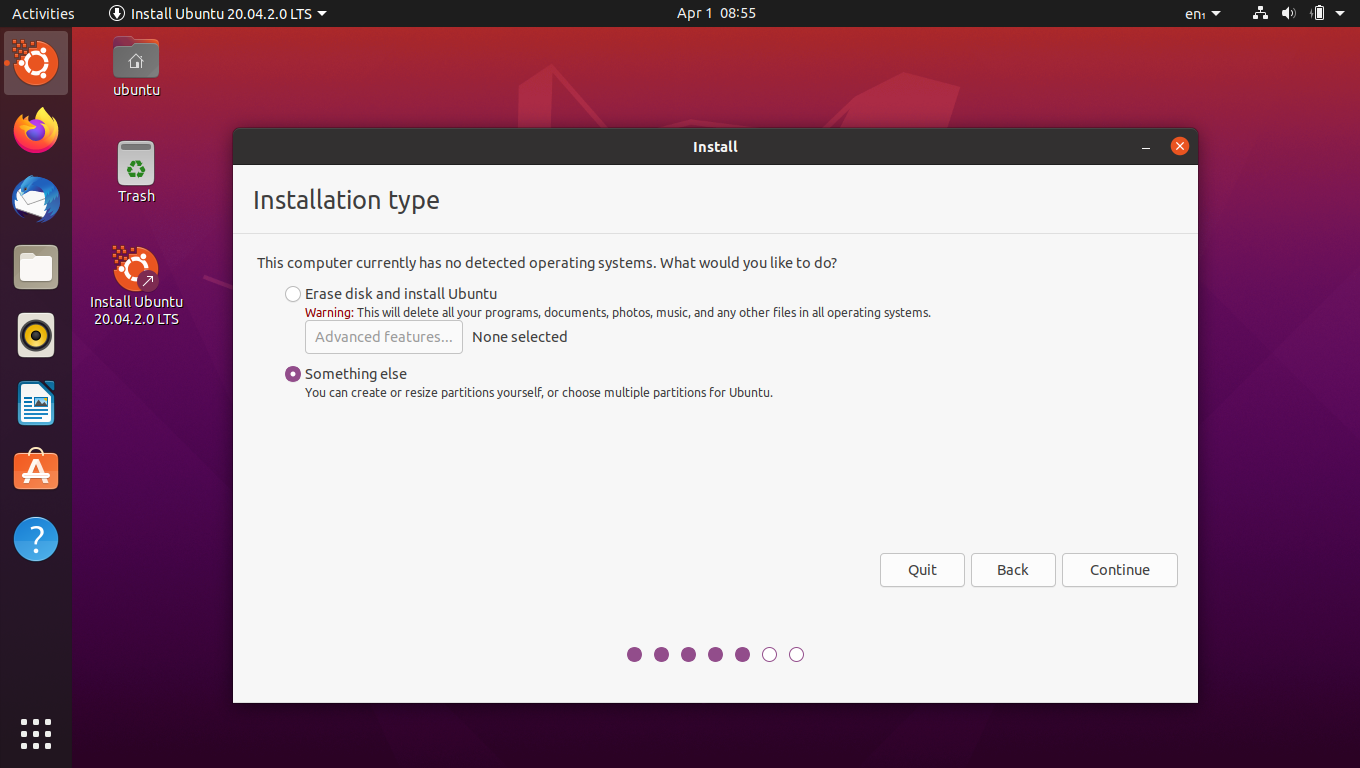Open the Files application icon
The width and height of the screenshot is (1360, 768).
(36, 267)
